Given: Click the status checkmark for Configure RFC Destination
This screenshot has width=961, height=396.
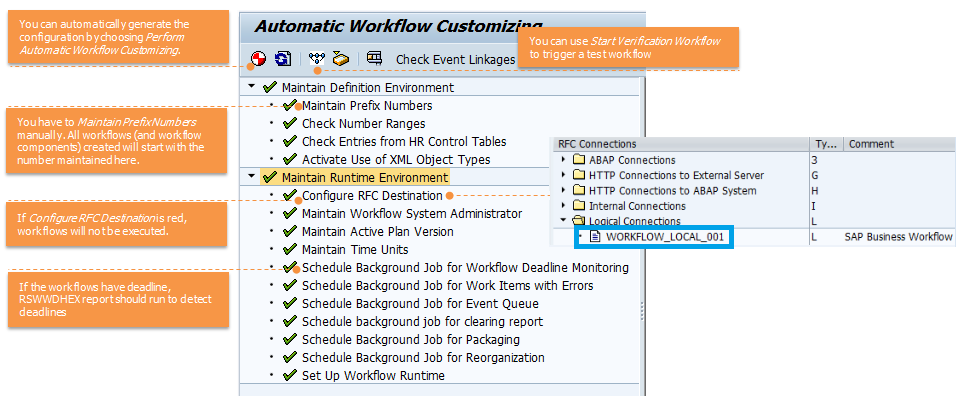Looking at the screenshot, I should (289, 196).
